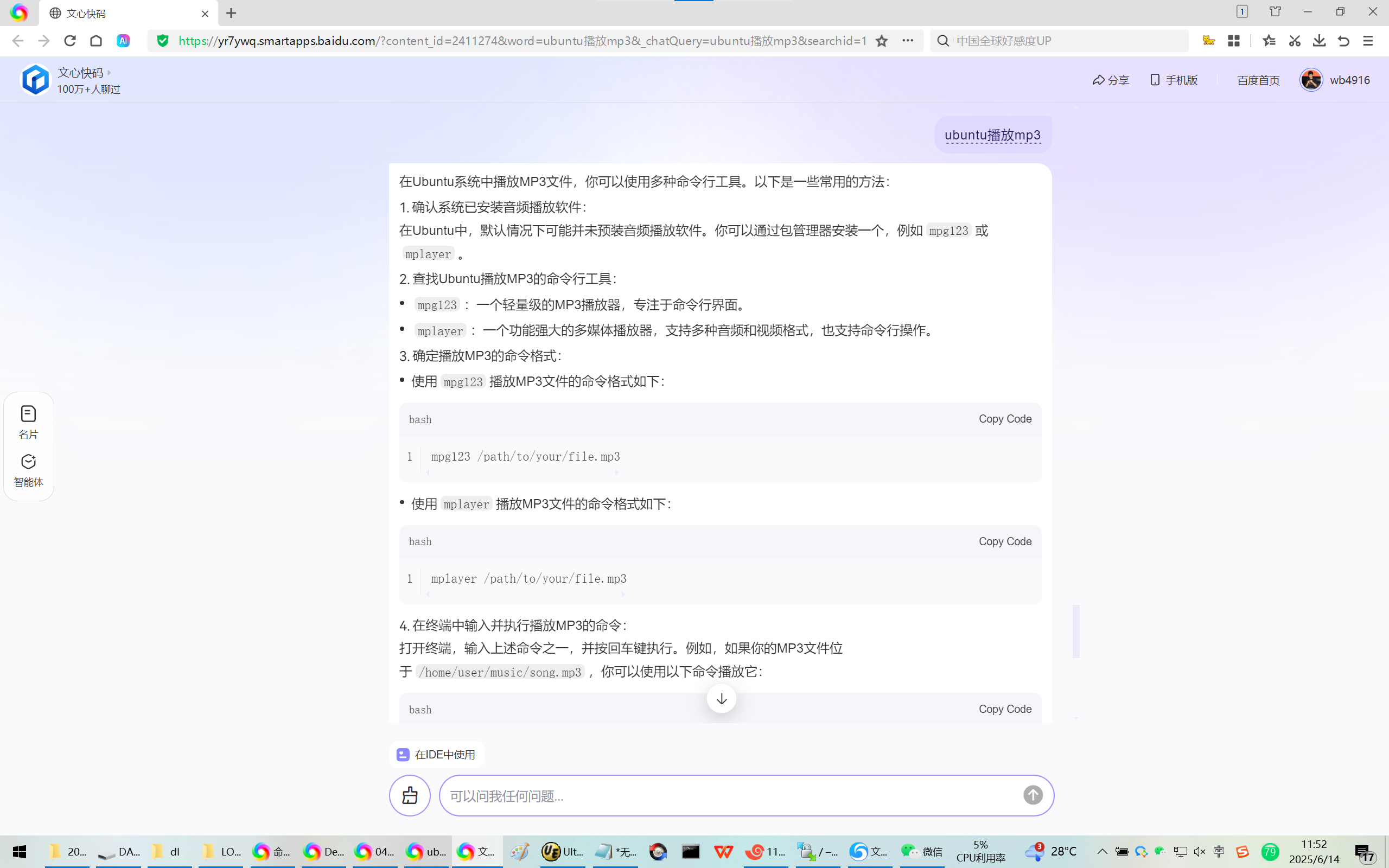The width and height of the screenshot is (1389, 868).
Task: Click the browser AI assistant icon
Action: [123, 41]
